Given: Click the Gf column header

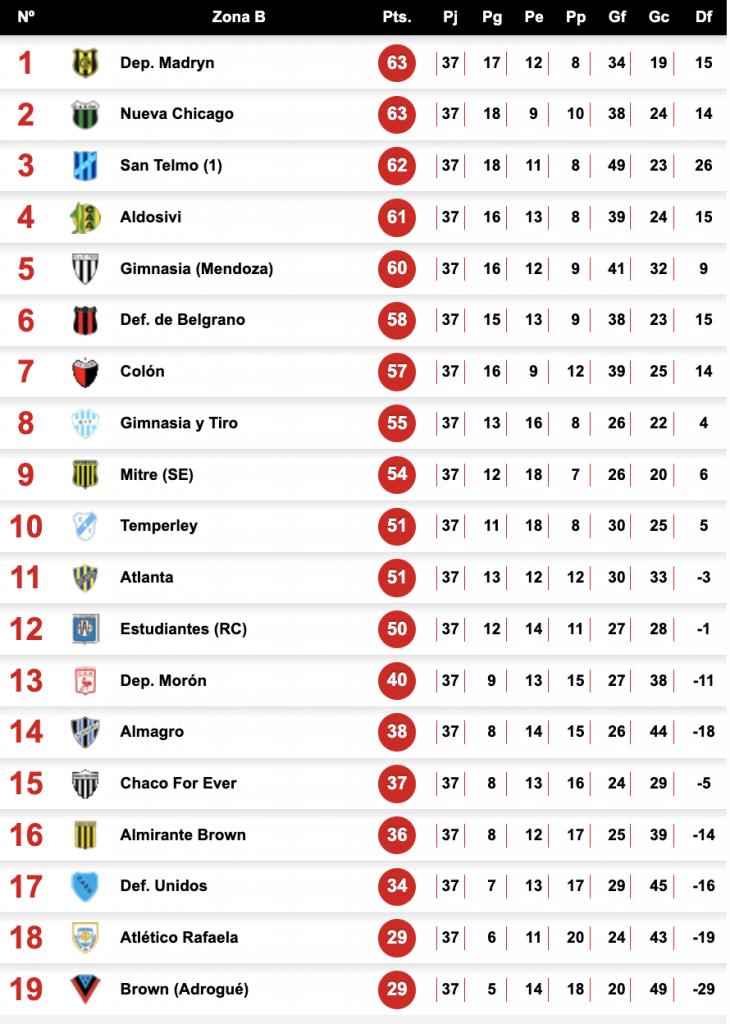Looking at the screenshot, I should (x=617, y=17).
